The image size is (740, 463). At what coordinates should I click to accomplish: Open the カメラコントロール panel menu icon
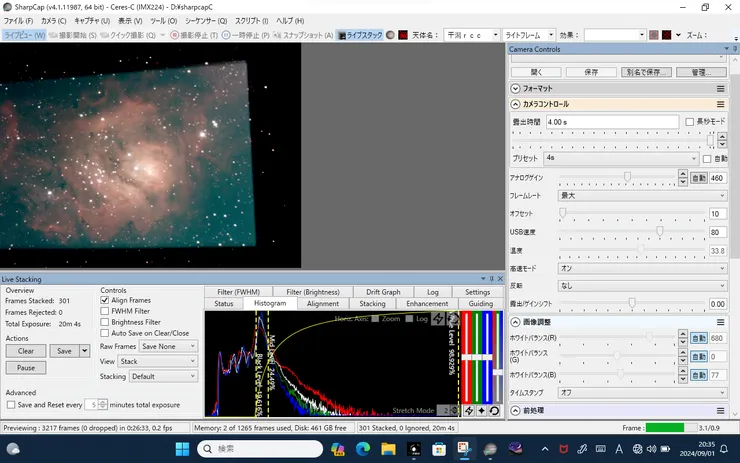[720, 104]
